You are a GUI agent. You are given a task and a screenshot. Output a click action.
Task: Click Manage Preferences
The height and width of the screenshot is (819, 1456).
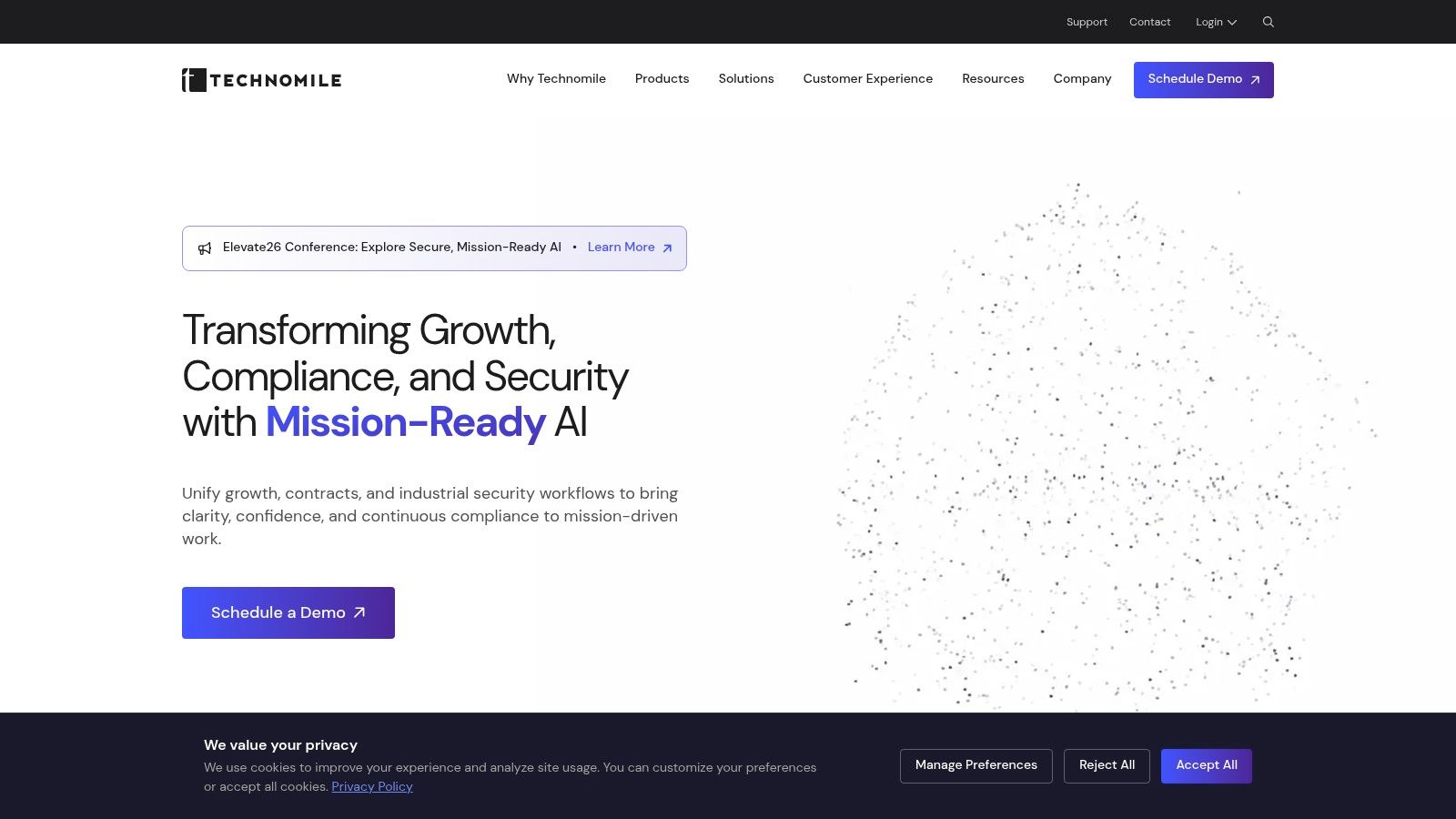coord(976,766)
